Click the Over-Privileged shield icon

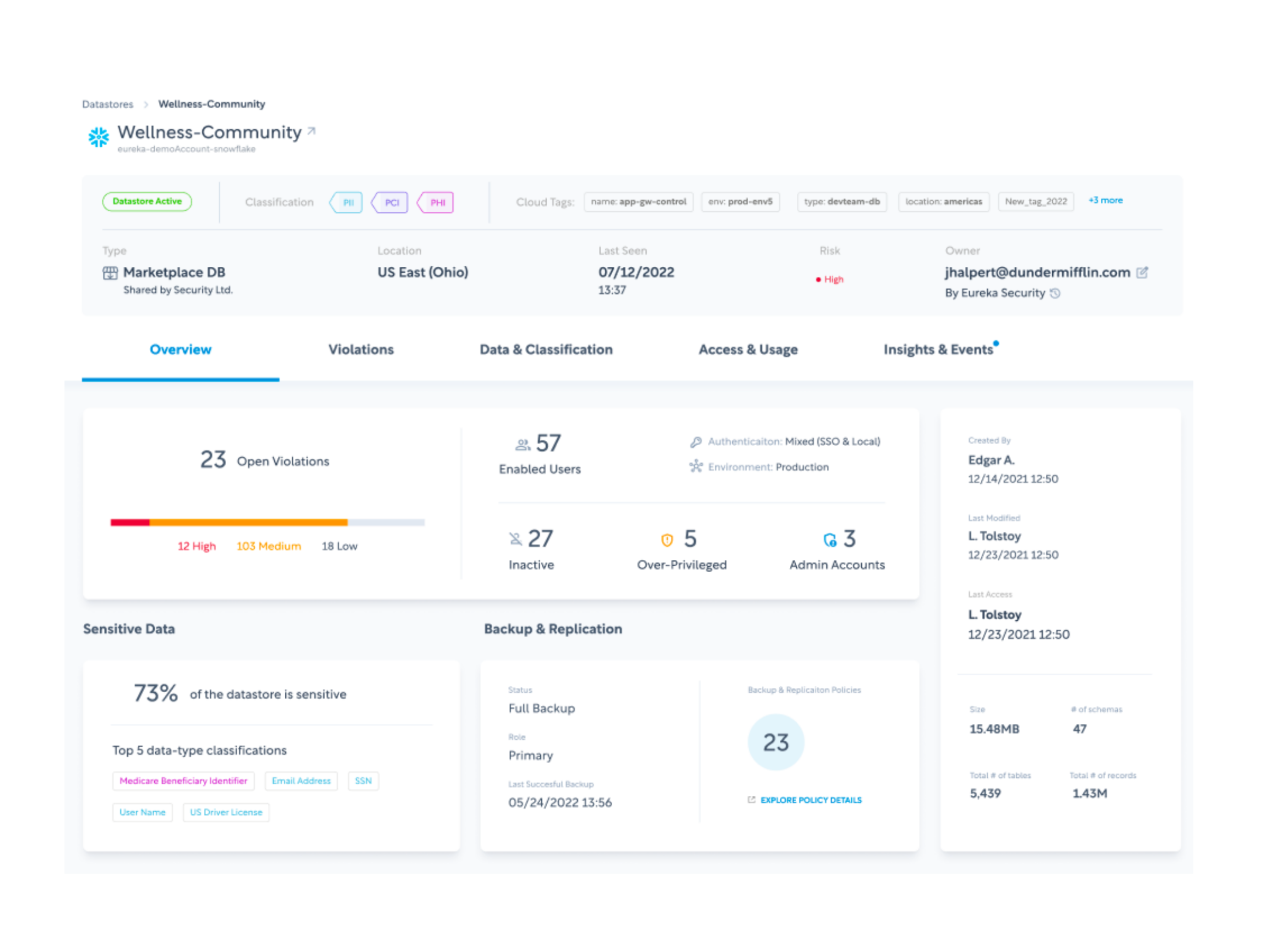coord(667,540)
